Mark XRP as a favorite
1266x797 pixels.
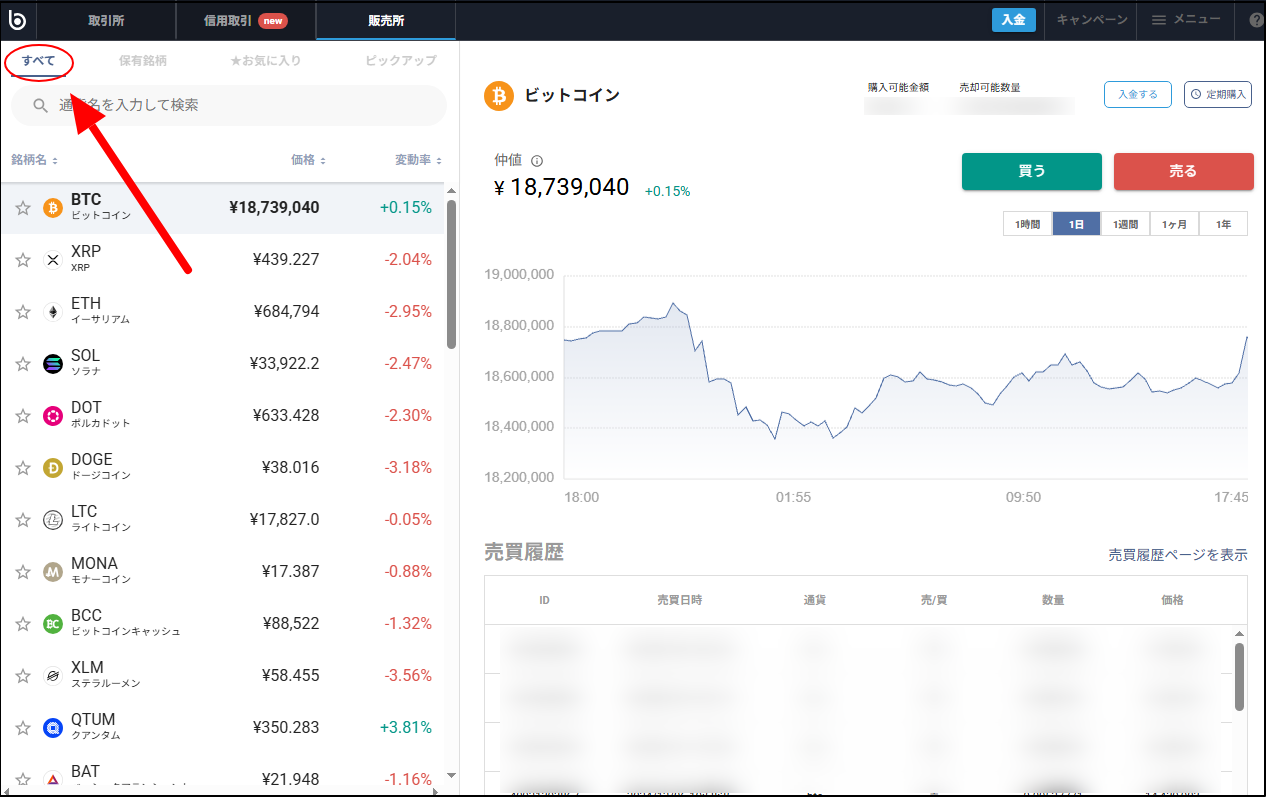coord(22,259)
